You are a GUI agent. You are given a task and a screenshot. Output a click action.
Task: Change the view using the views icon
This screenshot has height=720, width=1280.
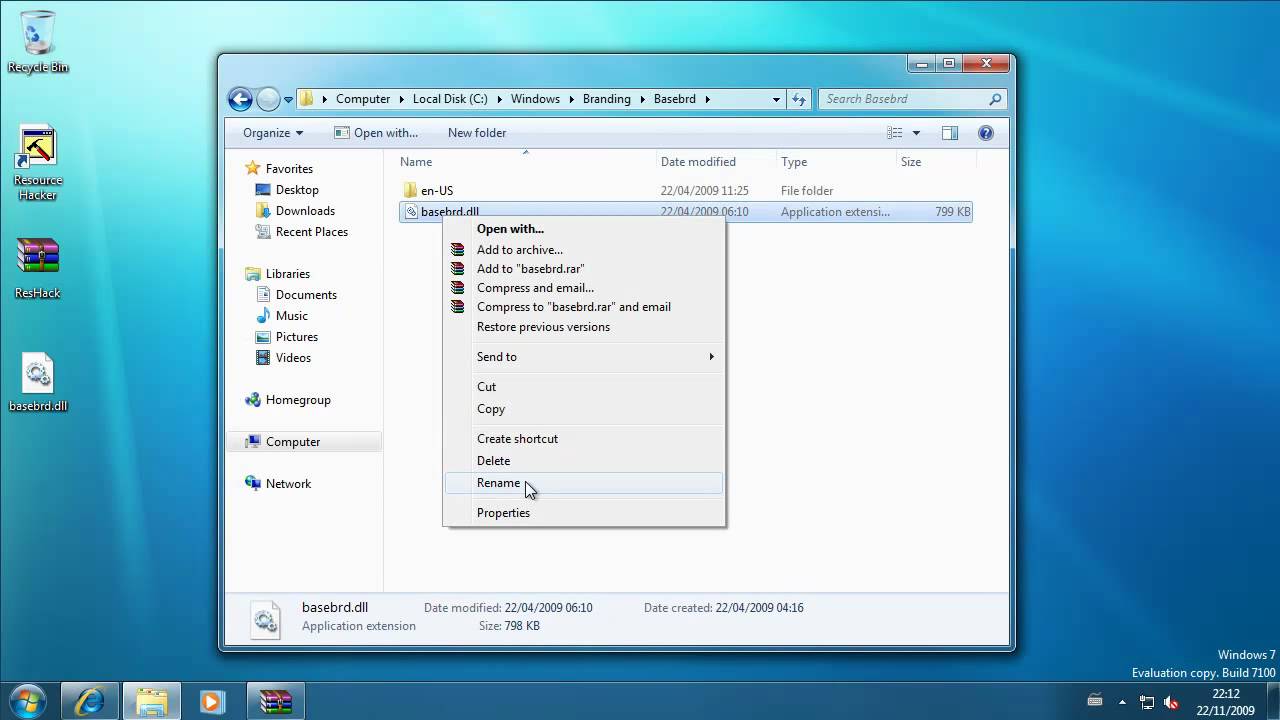point(895,133)
